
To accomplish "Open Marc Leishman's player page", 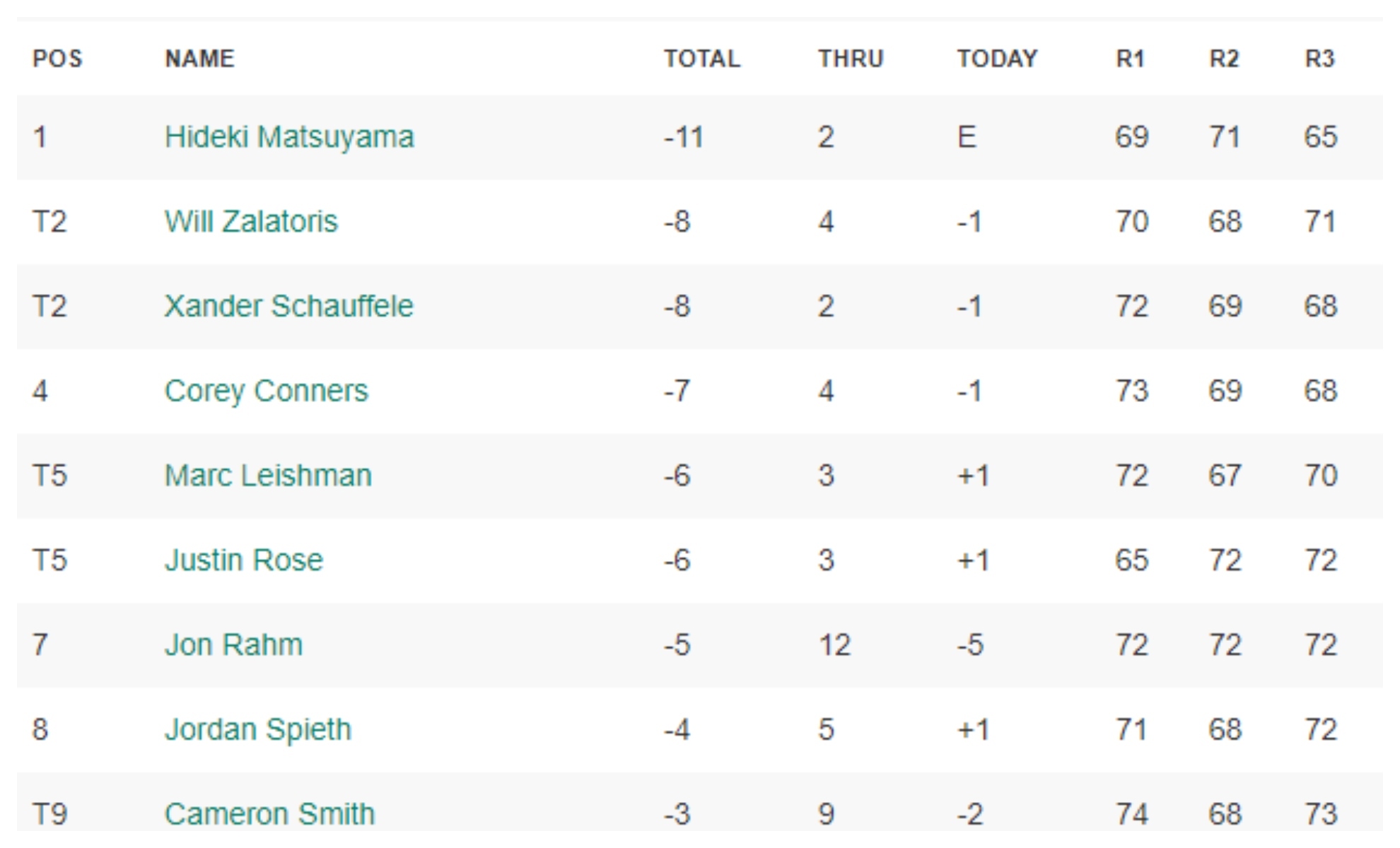I will tap(268, 476).
